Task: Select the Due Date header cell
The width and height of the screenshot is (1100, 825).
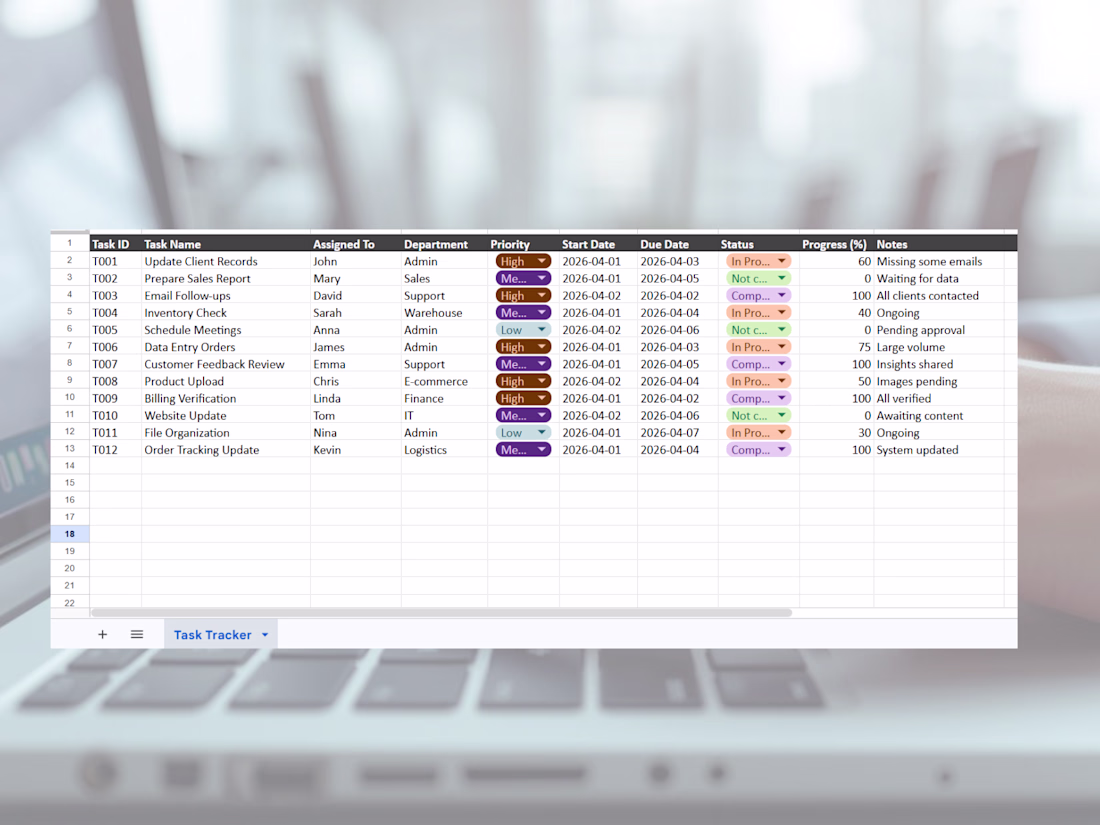Action: 678,243
